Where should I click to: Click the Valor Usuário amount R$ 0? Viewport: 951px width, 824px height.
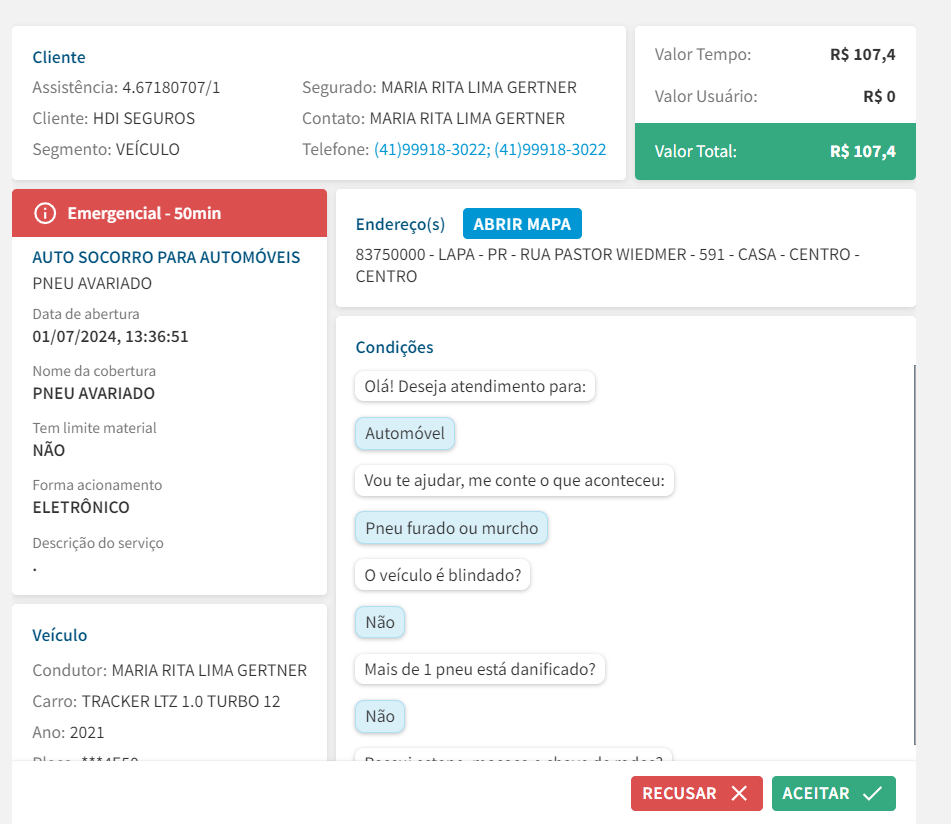[879, 96]
